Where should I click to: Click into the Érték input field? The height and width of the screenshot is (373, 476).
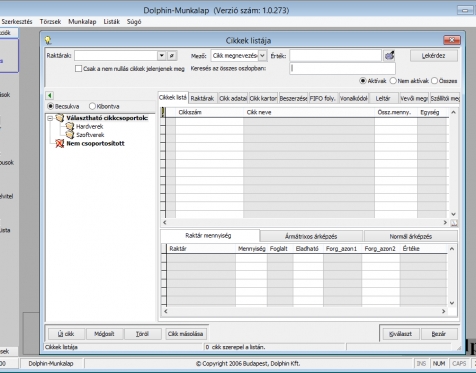click(335, 56)
